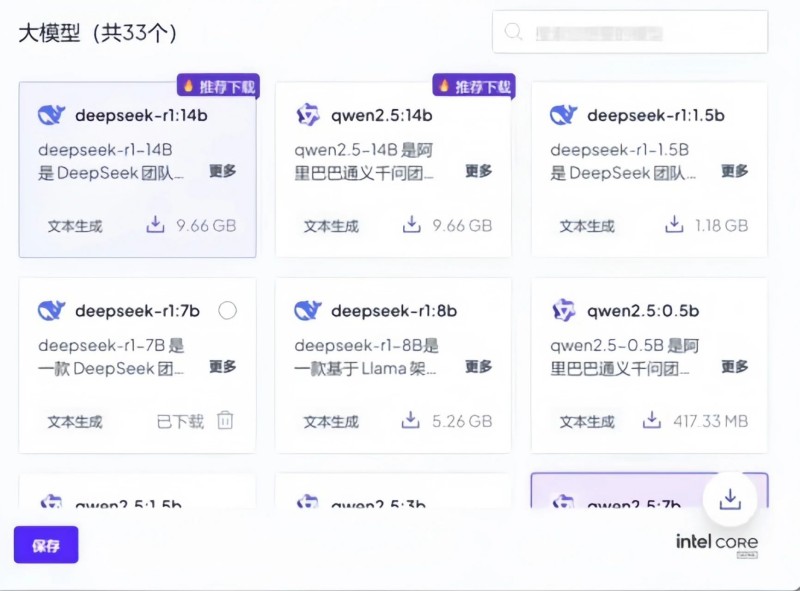The height and width of the screenshot is (591, 800).
Task: Click the circular download button on qwen2.5:7b
Action: click(x=730, y=498)
